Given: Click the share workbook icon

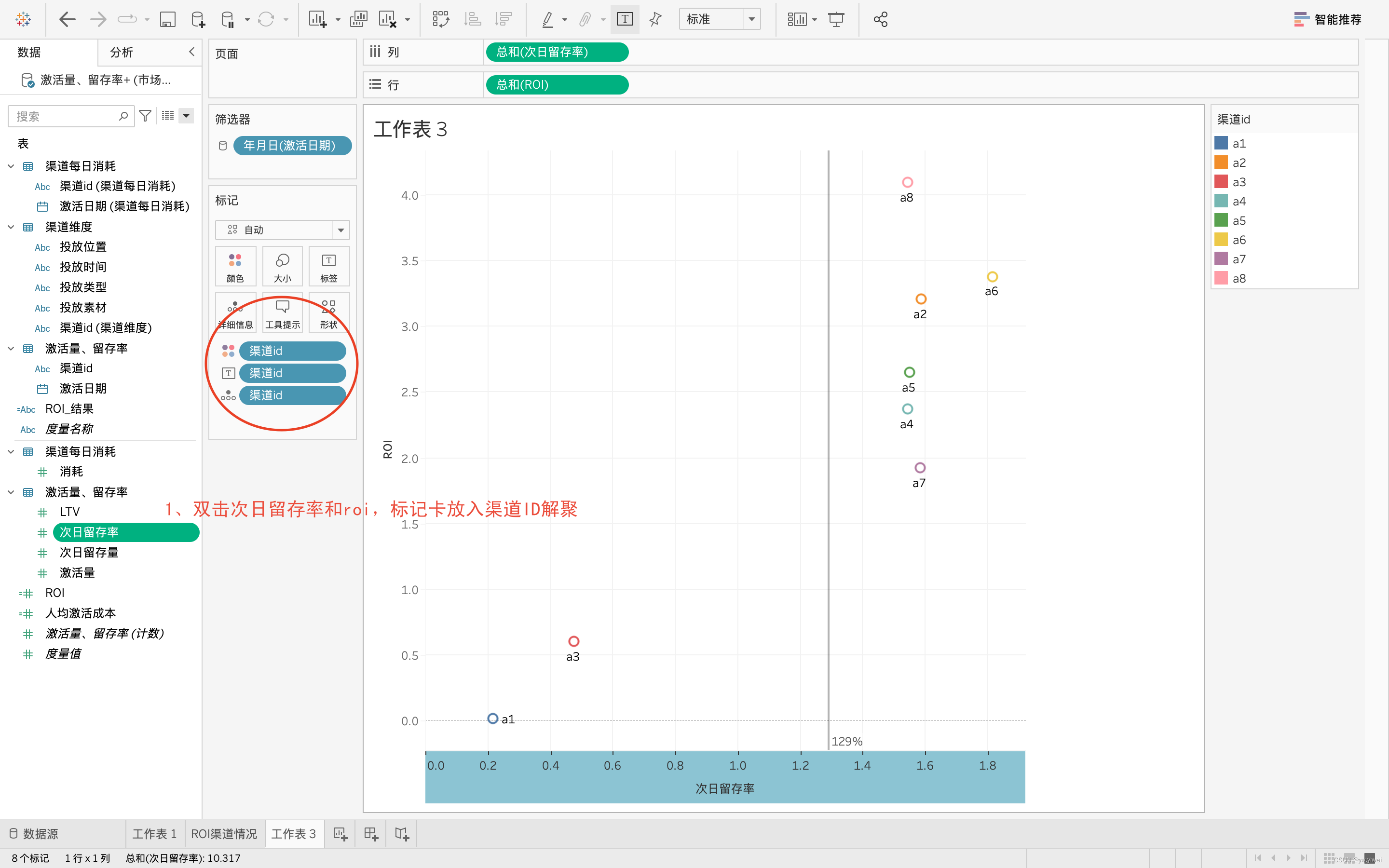Looking at the screenshot, I should (x=881, y=19).
